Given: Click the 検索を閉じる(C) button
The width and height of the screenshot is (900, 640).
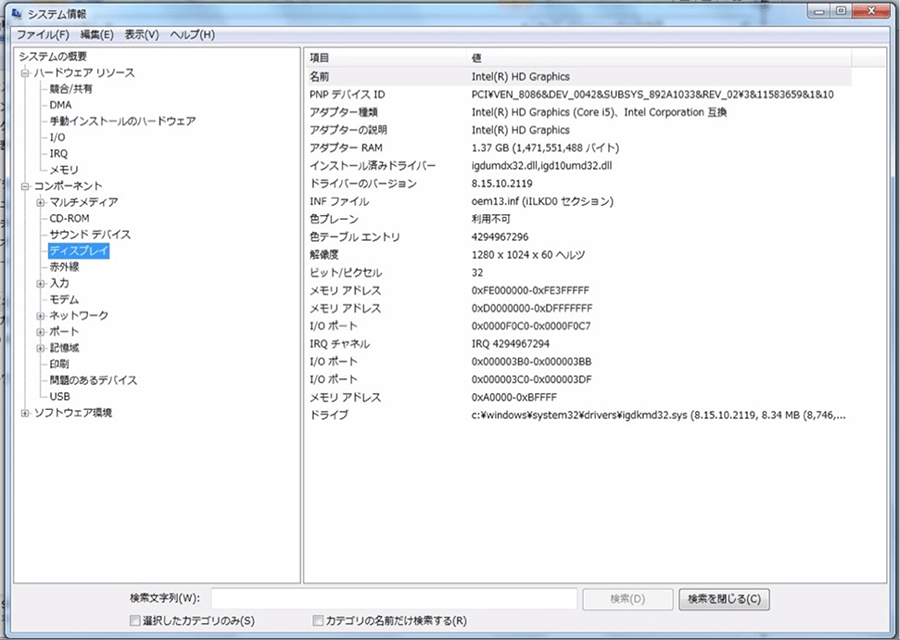Looking at the screenshot, I should 724,599.
